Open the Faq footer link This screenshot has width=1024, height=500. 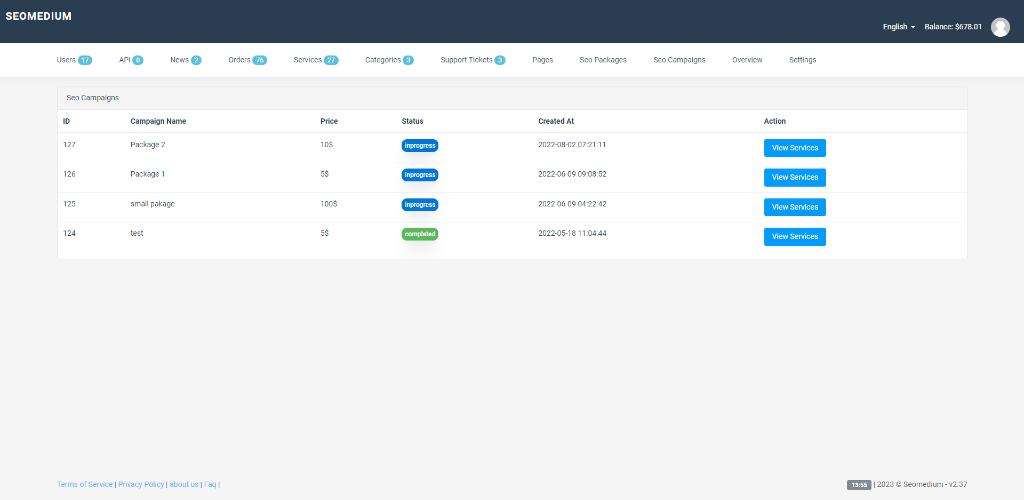[x=210, y=484]
